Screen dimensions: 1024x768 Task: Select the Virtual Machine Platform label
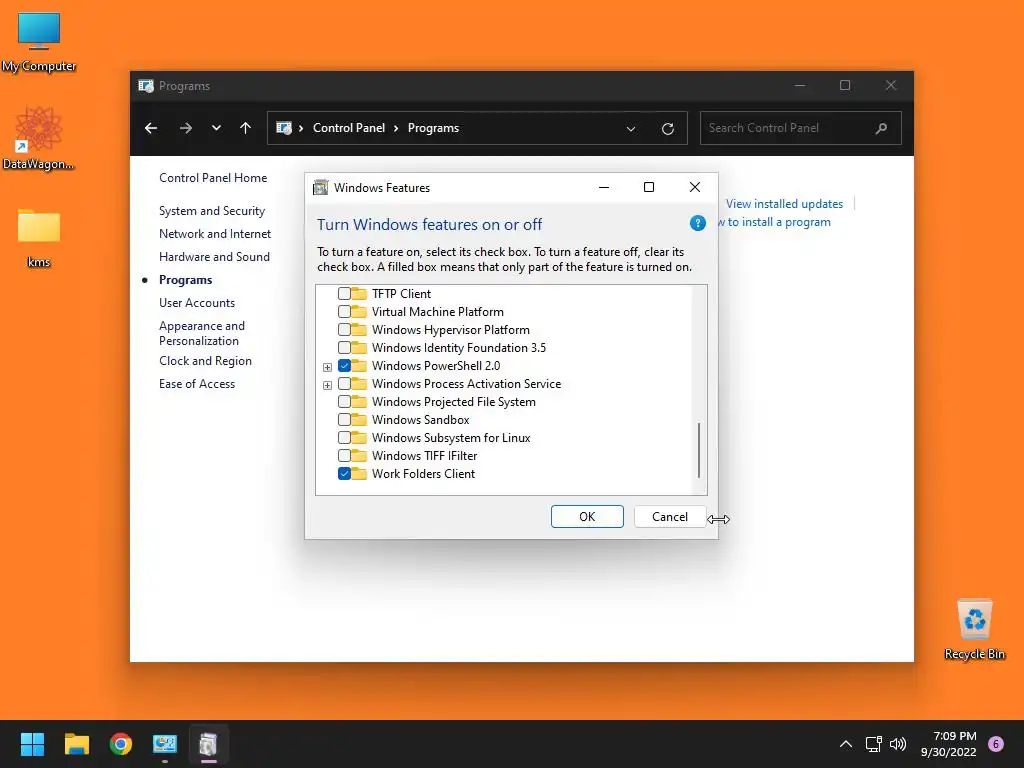point(438,312)
